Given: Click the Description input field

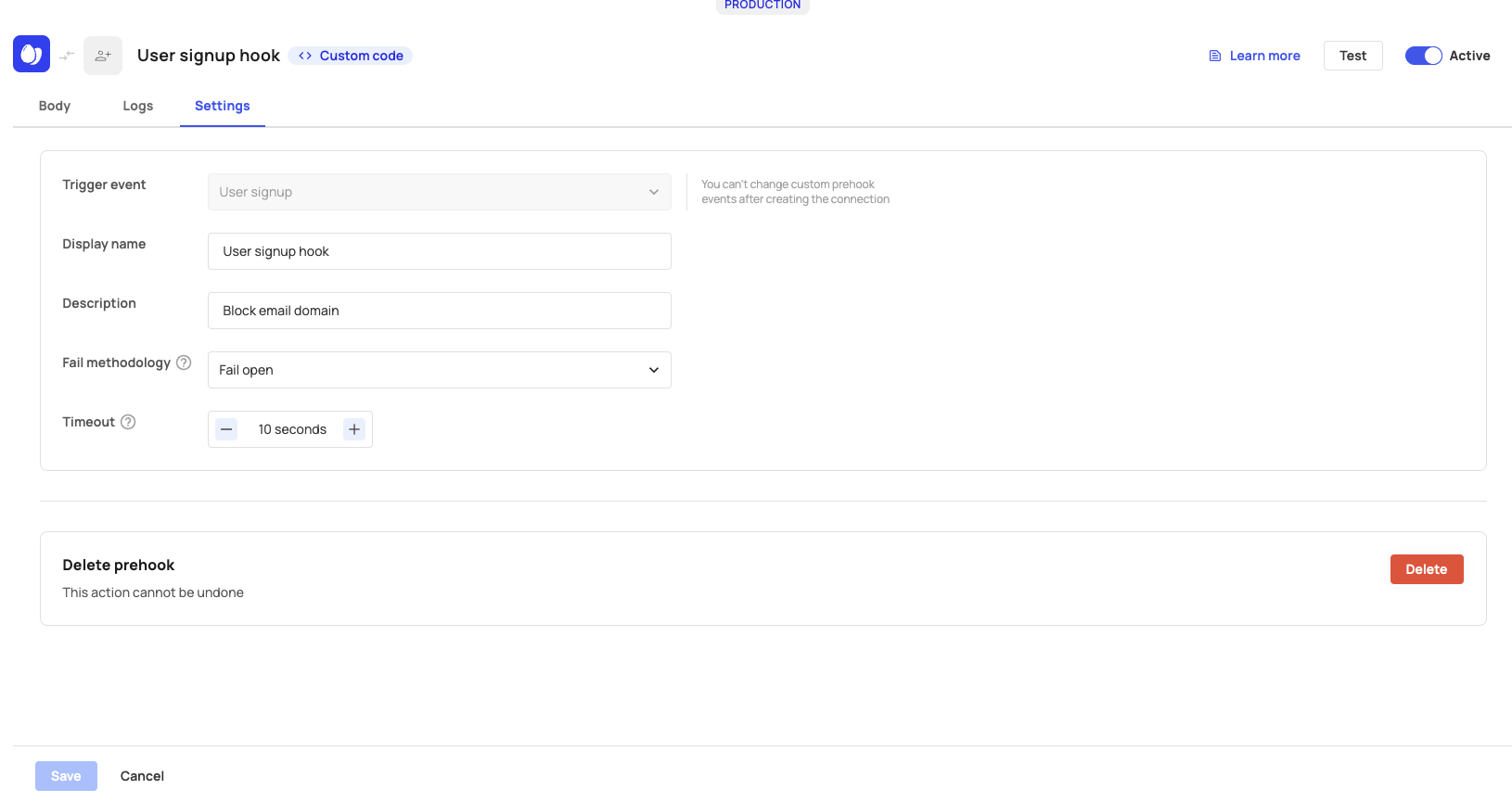Looking at the screenshot, I should tap(439, 311).
